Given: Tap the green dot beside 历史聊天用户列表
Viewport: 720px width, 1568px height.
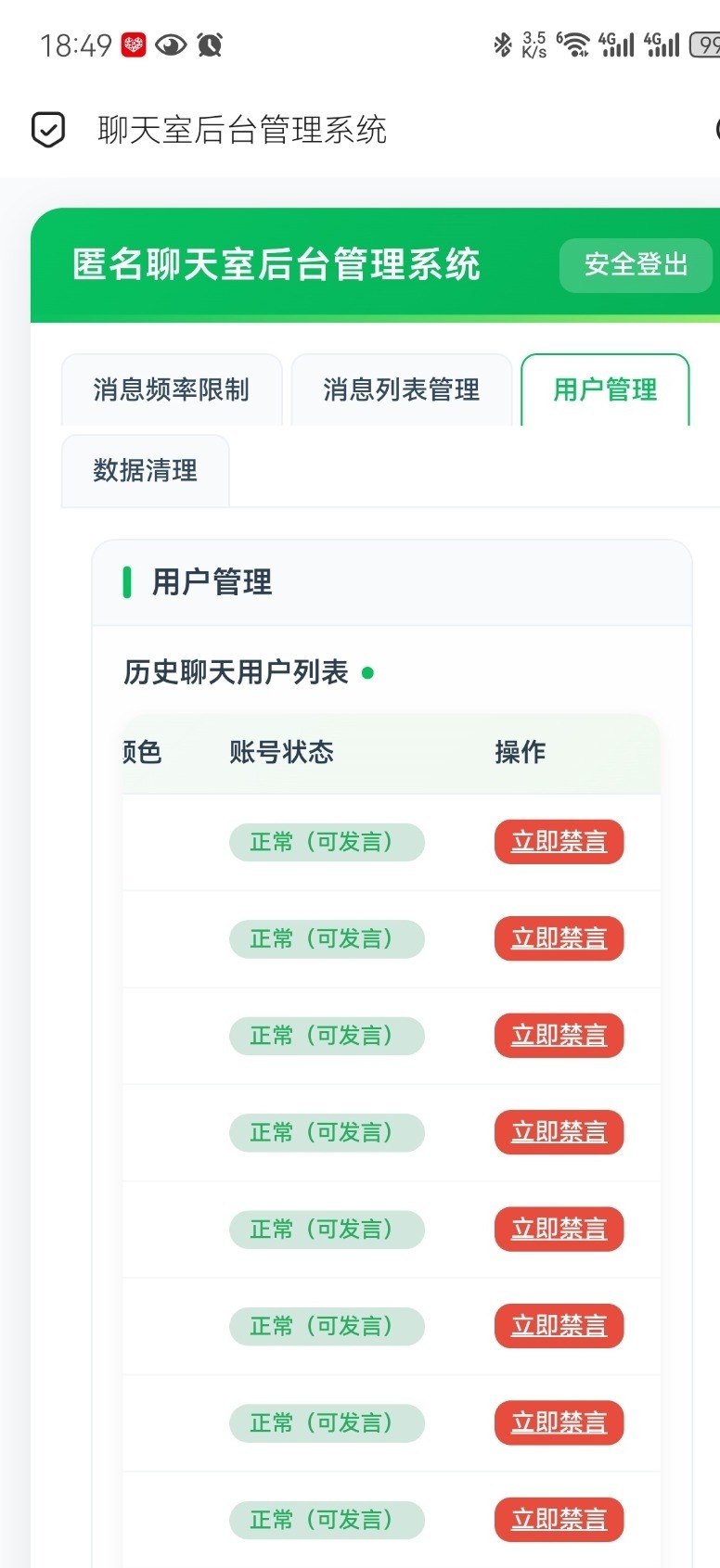Looking at the screenshot, I should 367,673.
